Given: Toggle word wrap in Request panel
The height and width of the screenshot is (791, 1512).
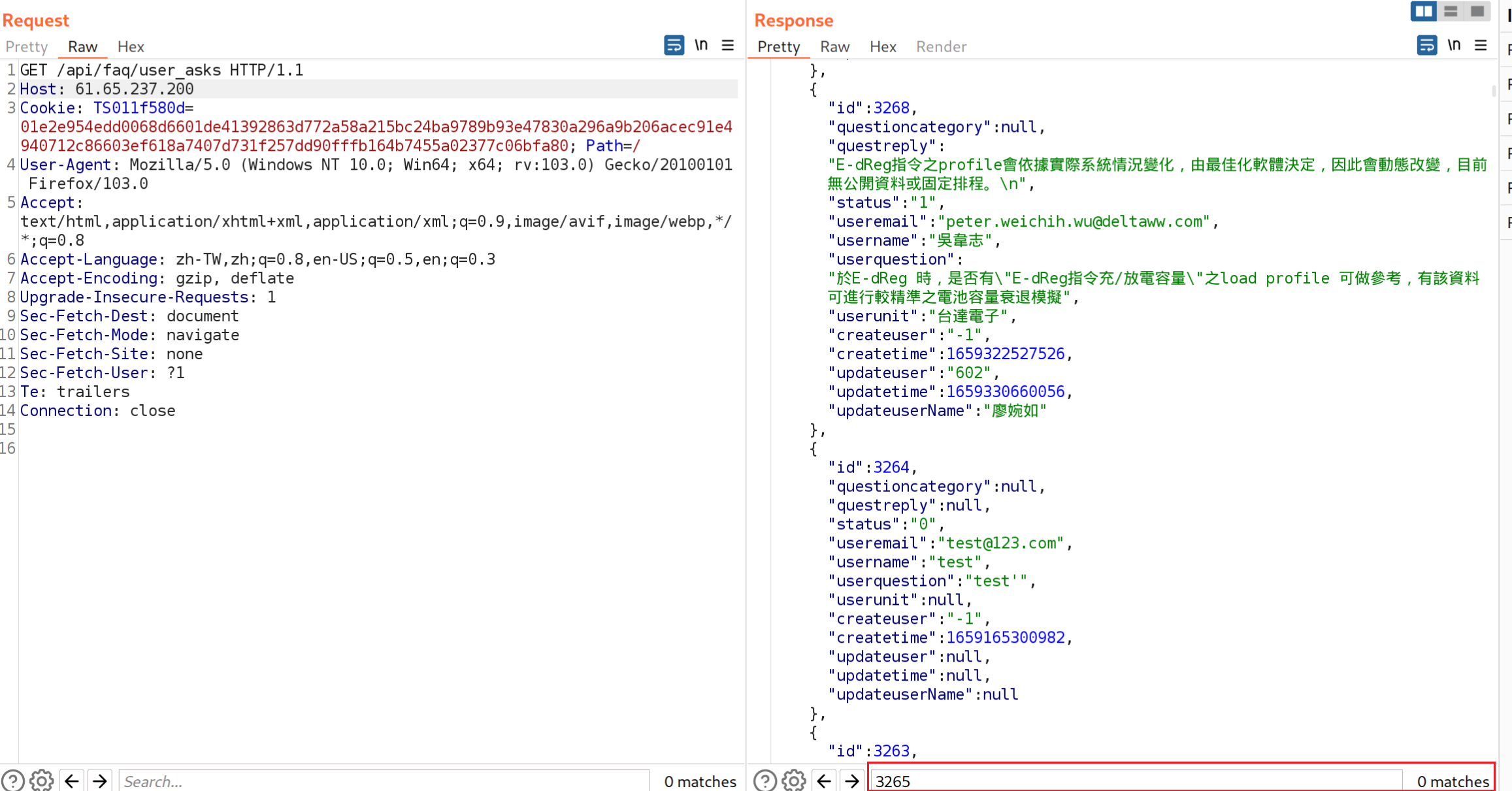Looking at the screenshot, I should pos(674,45).
